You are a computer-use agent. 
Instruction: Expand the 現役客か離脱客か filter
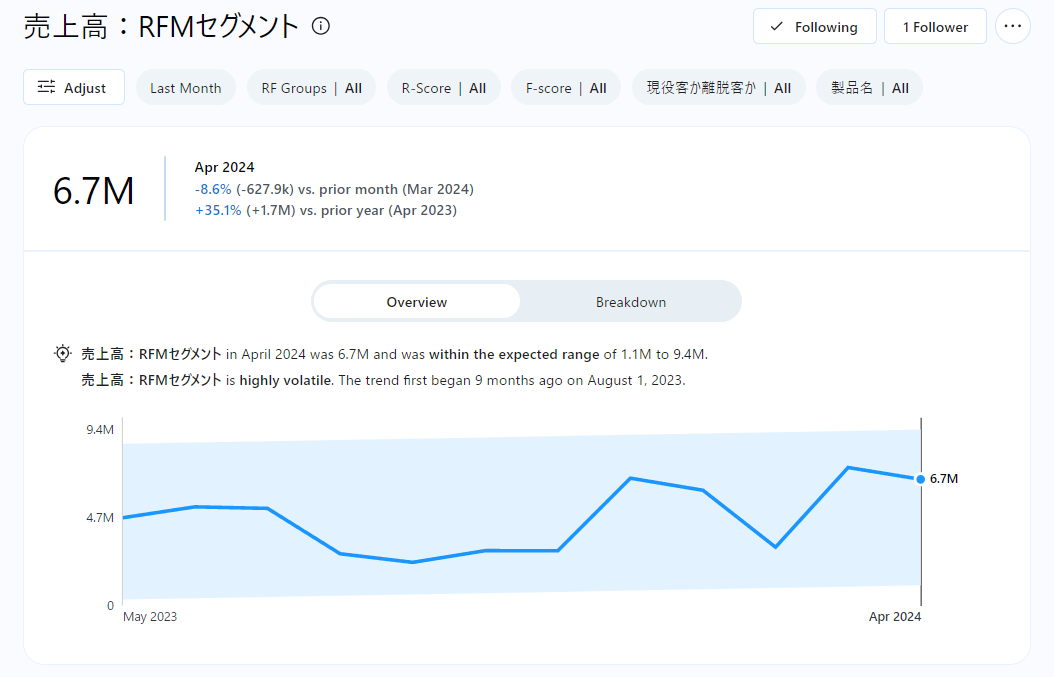[x=718, y=88]
